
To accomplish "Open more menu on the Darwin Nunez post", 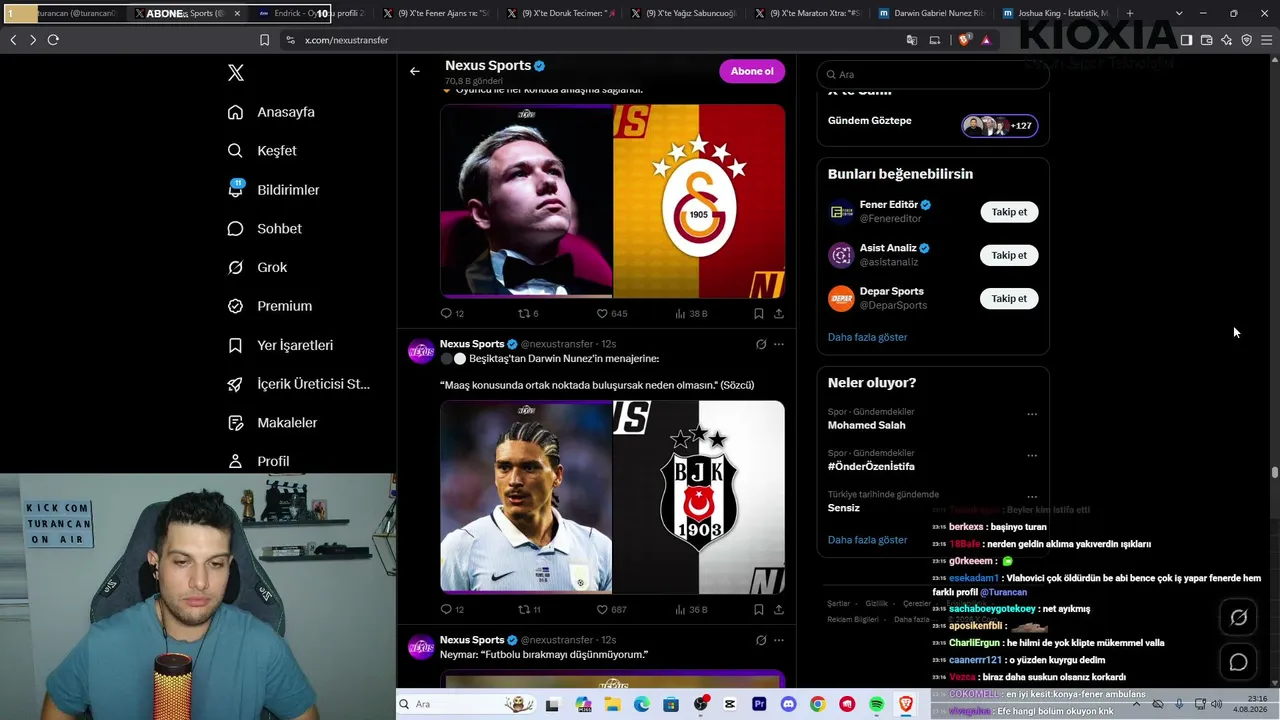I will click(779, 344).
